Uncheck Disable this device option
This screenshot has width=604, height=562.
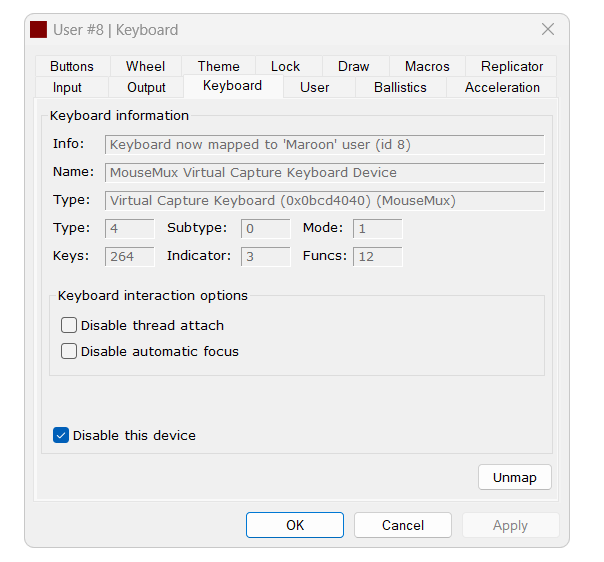(x=61, y=435)
